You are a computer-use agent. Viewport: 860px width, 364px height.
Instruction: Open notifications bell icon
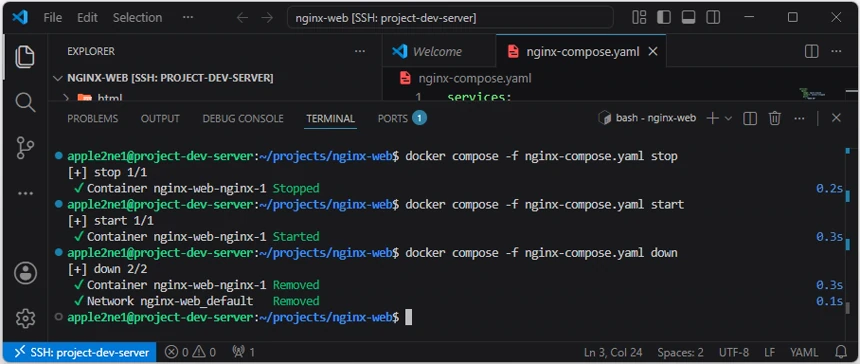(x=841, y=352)
